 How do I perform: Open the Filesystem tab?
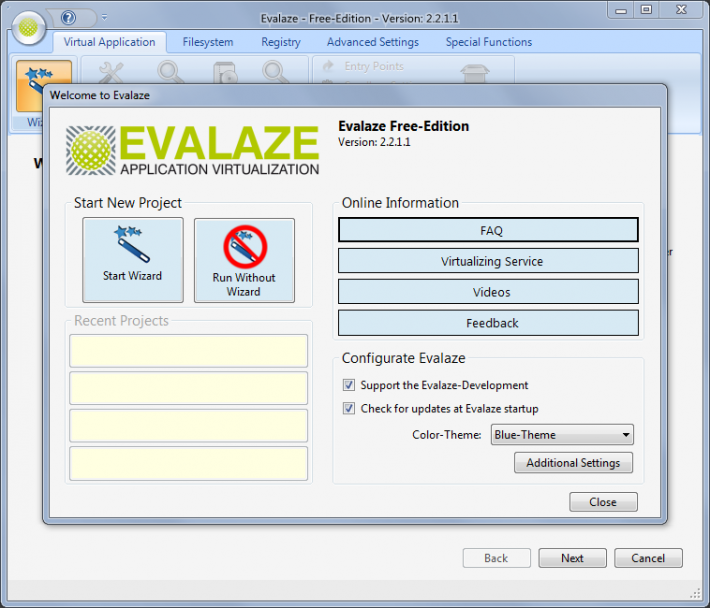(208, 42)
